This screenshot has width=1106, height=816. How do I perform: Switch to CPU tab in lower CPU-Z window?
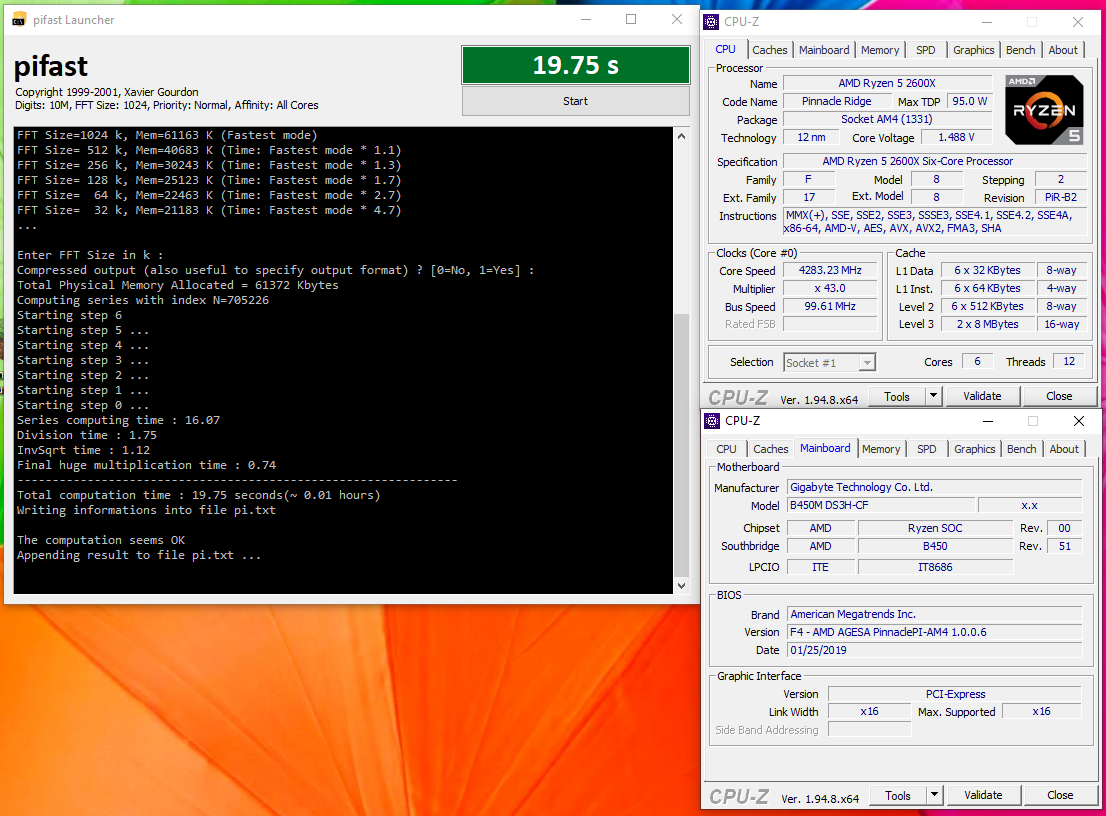point(726,449)
